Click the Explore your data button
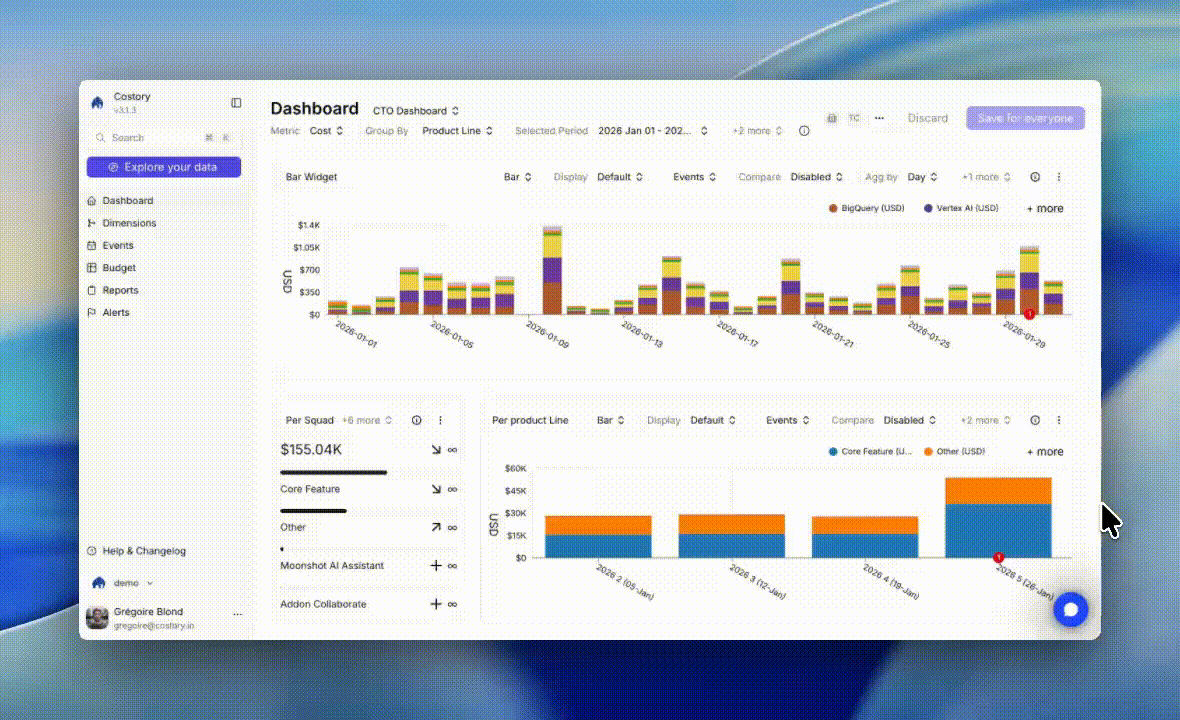This screenshot has width=1180, height=720. pyautogui.click(x=164, y=167)
